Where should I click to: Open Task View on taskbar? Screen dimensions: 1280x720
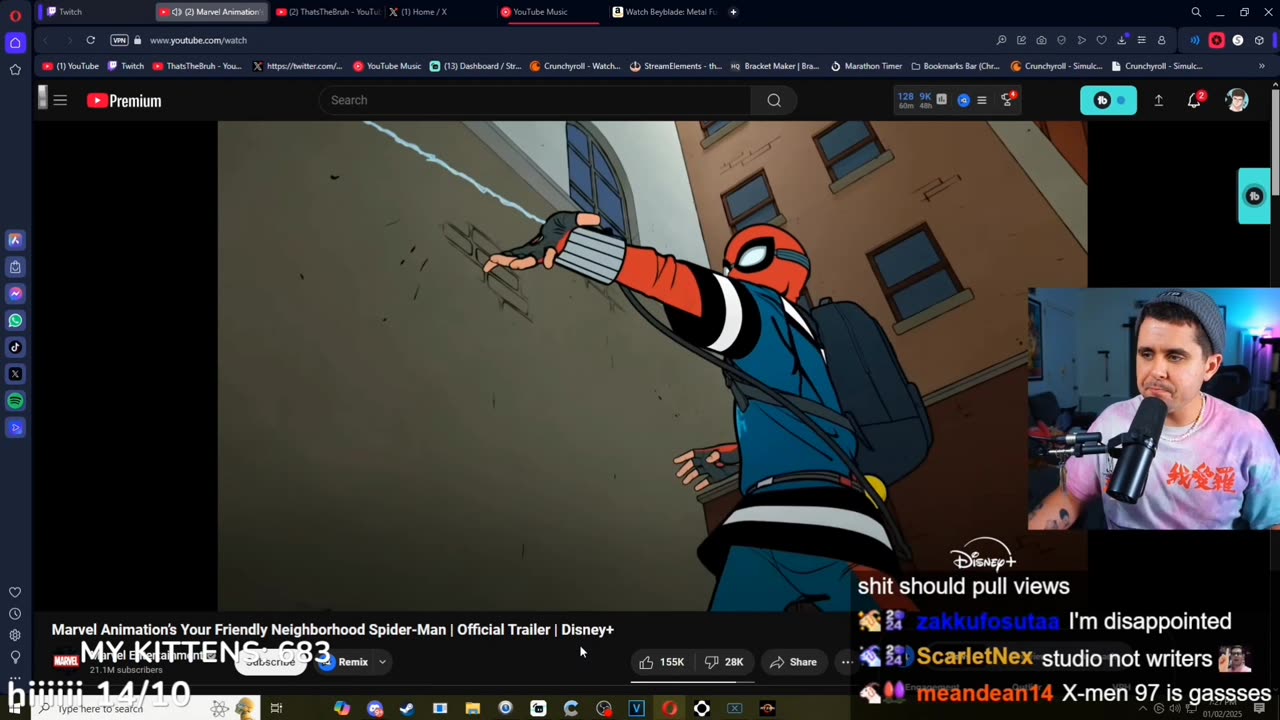pyautogui.click(x=276, y=708)
